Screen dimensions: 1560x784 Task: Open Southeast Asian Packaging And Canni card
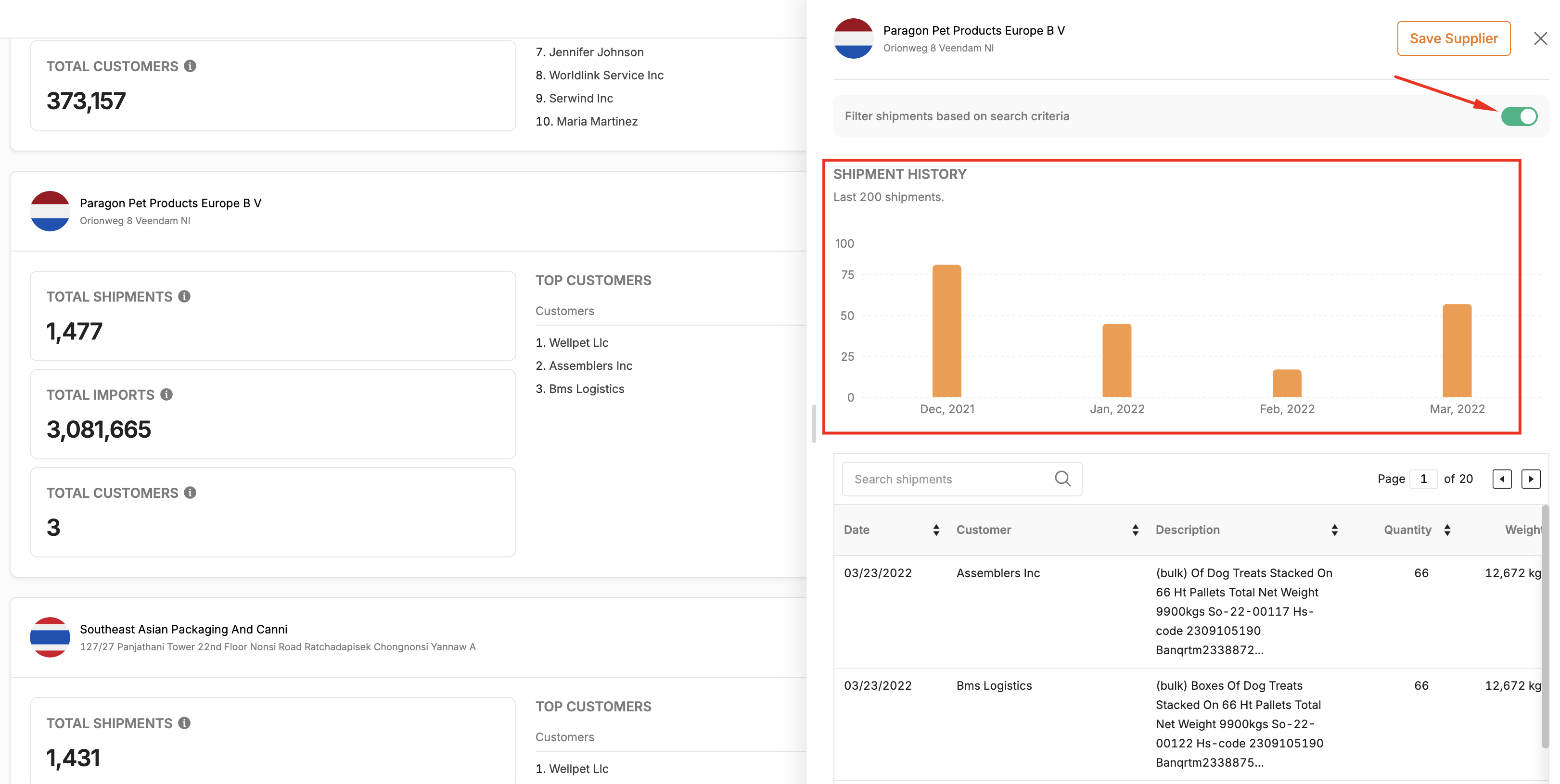[x=183, y=630]
